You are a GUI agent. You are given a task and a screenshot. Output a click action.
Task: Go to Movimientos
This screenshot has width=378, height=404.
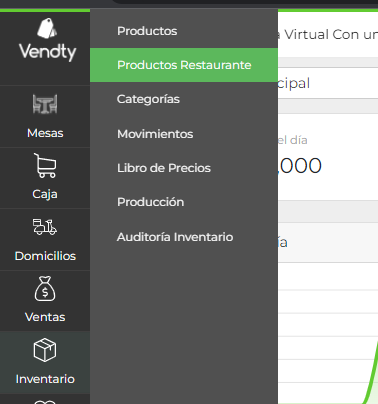pyautogui.click(x=155, y=134)
